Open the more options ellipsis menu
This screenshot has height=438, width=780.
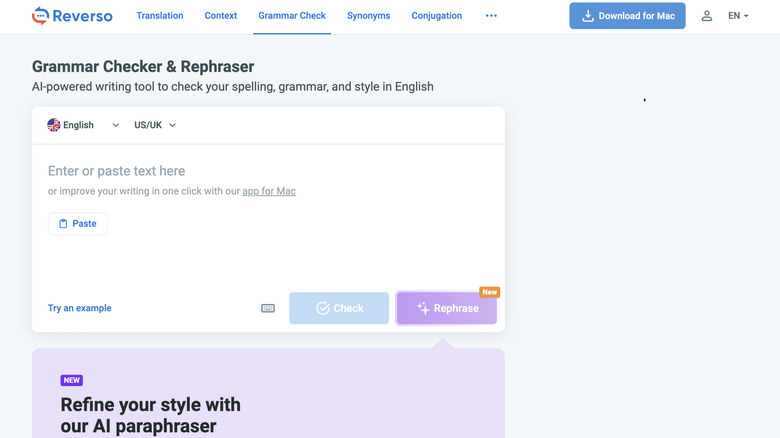point(491,15)
